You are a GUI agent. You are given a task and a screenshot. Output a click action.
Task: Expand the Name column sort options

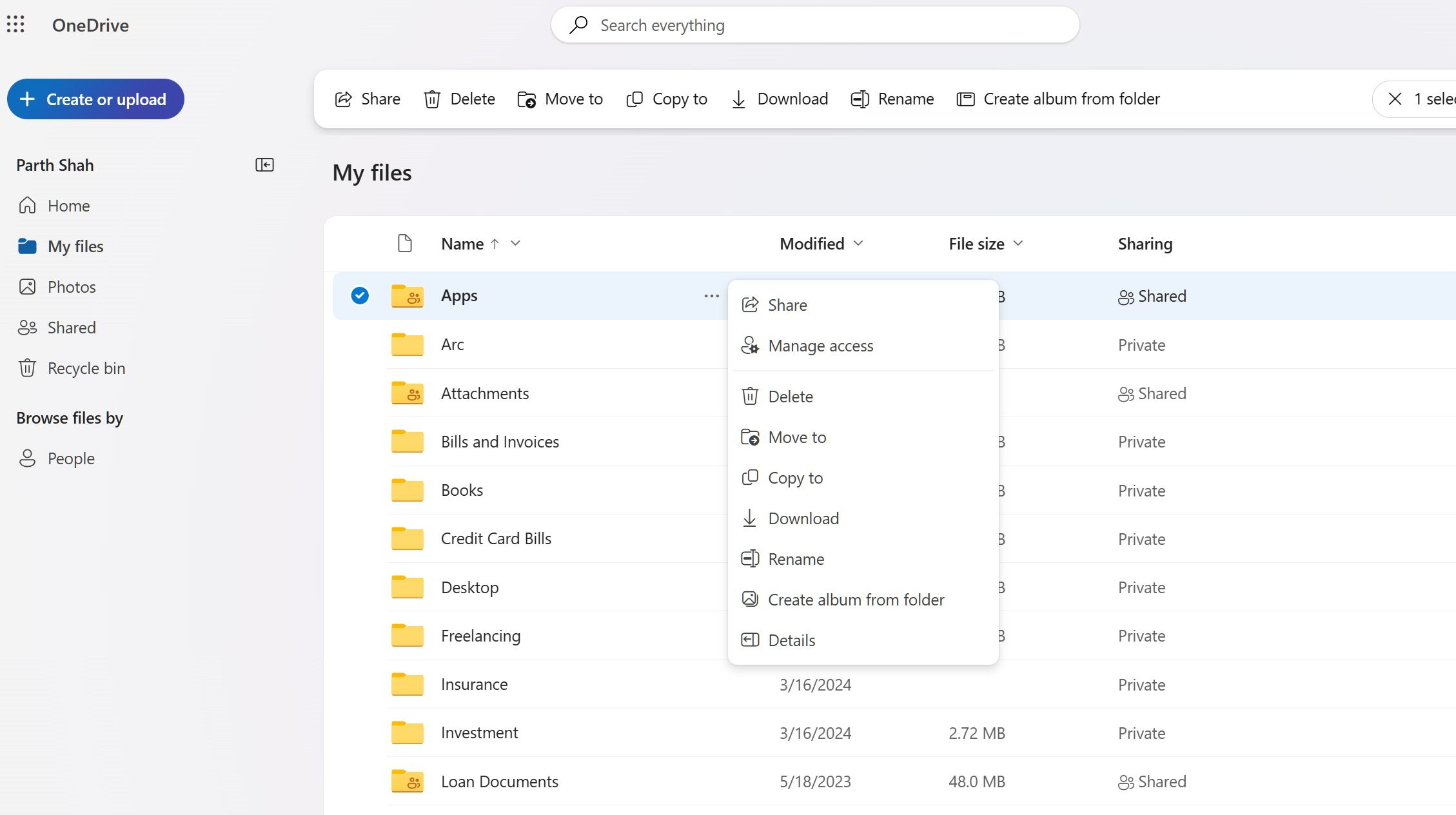515,243
